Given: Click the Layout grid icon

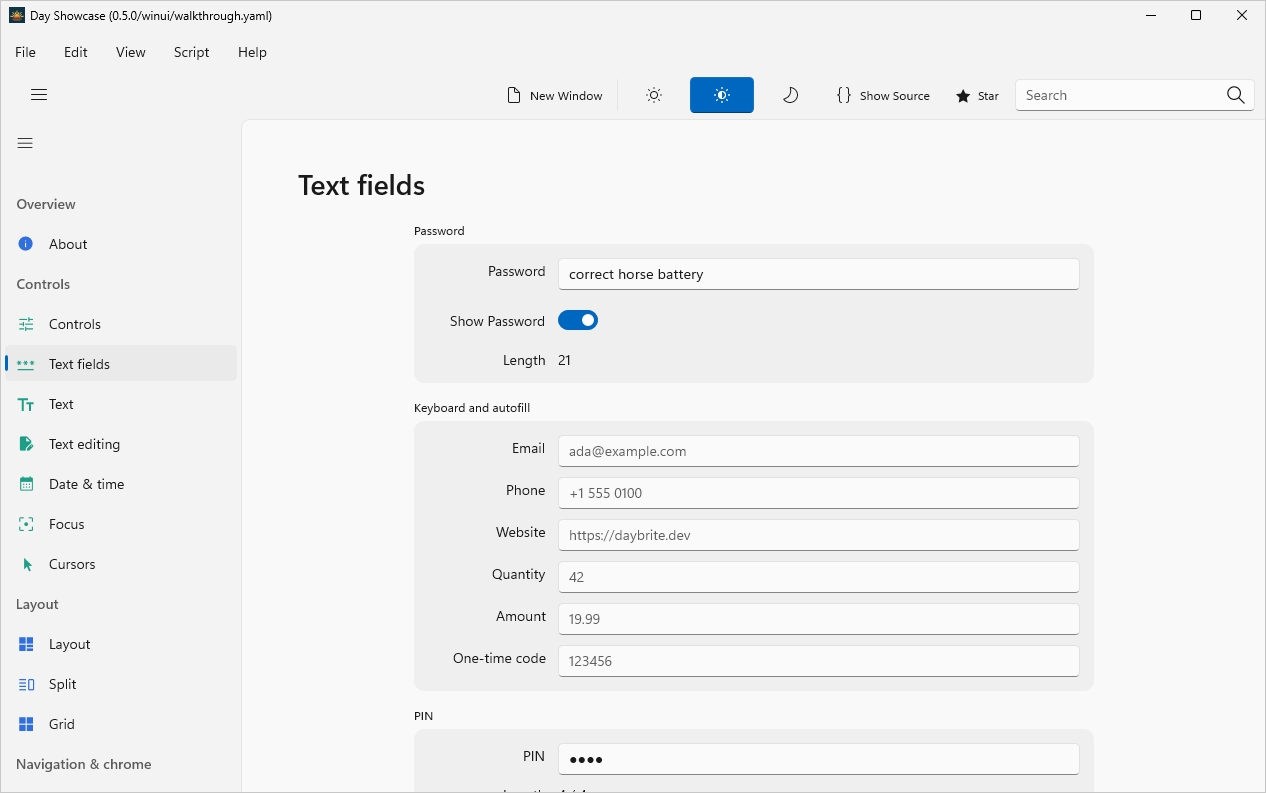Looking at the screenshot, I should pos(27,644).
